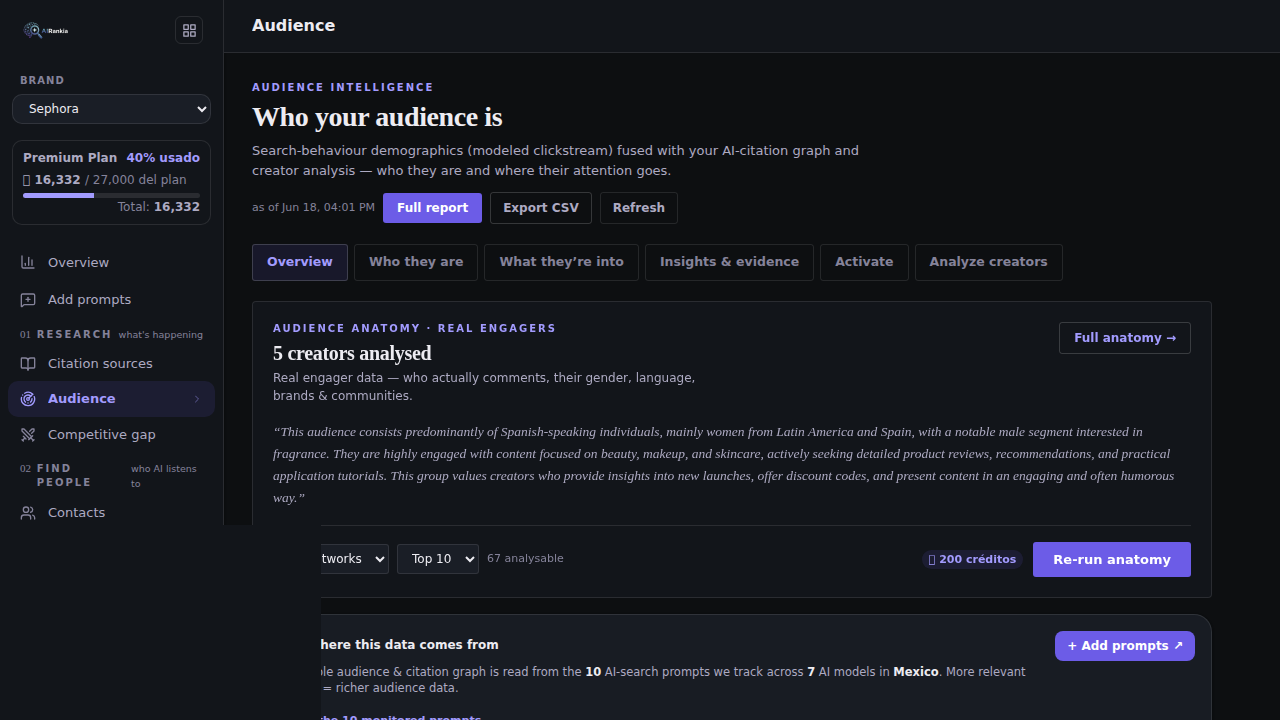
Task: Expand the Audience sidebar chevron
Action: (197, 399)
